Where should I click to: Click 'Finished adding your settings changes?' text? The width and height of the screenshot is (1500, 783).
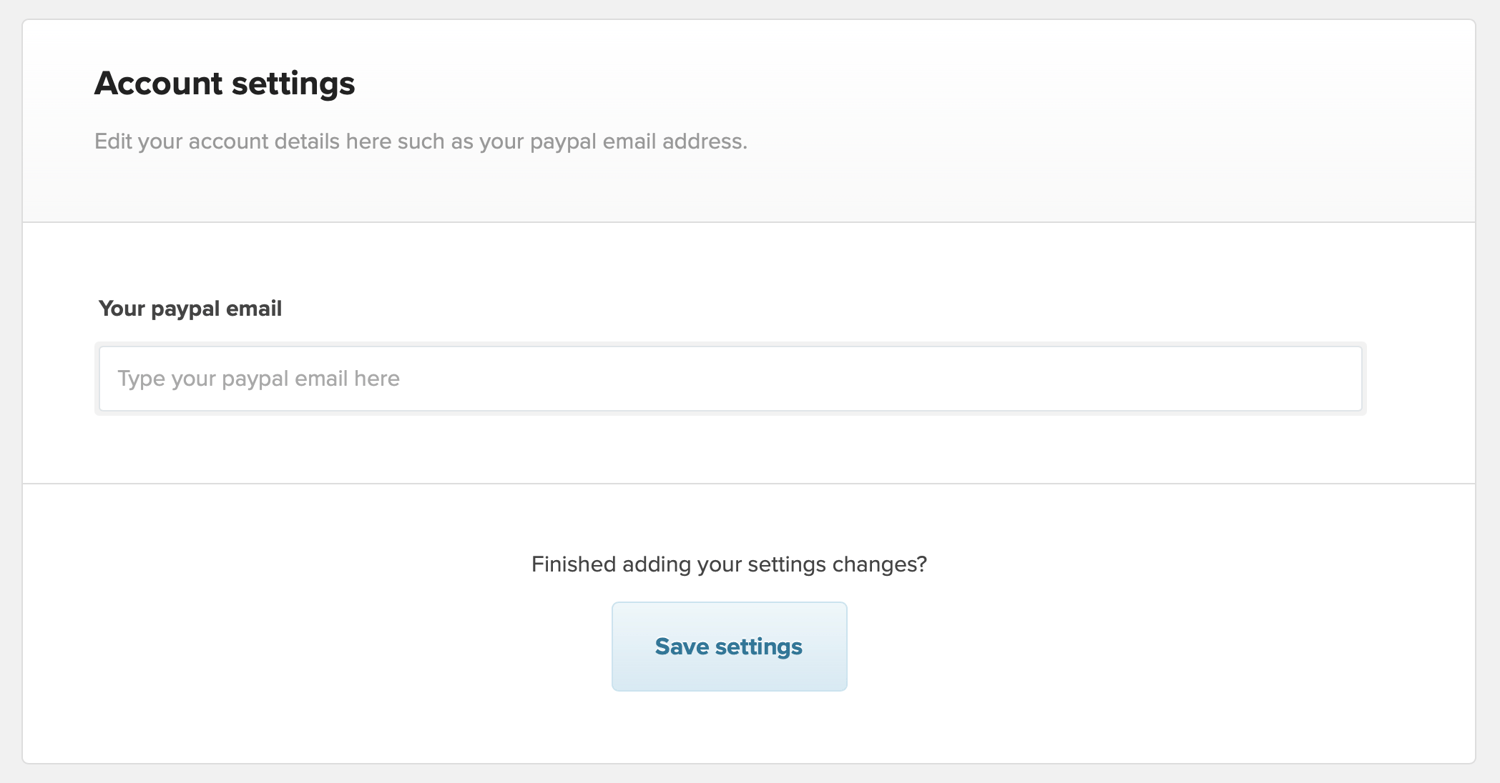click(x=729, y=564)
